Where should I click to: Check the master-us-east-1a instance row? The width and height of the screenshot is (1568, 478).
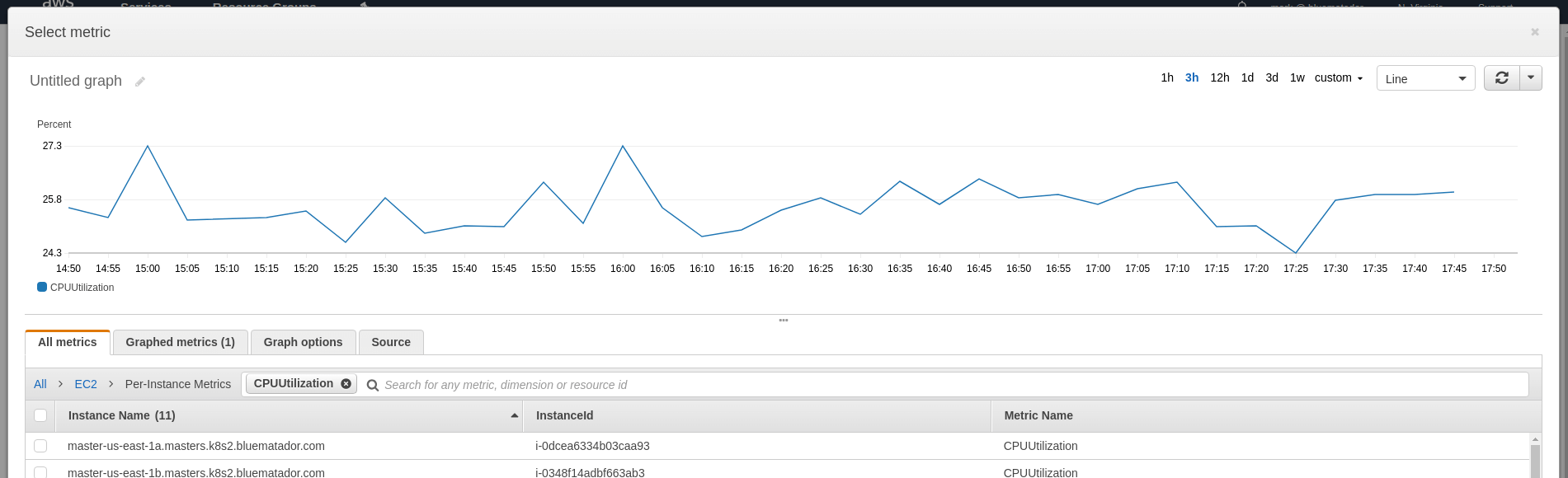40,446
